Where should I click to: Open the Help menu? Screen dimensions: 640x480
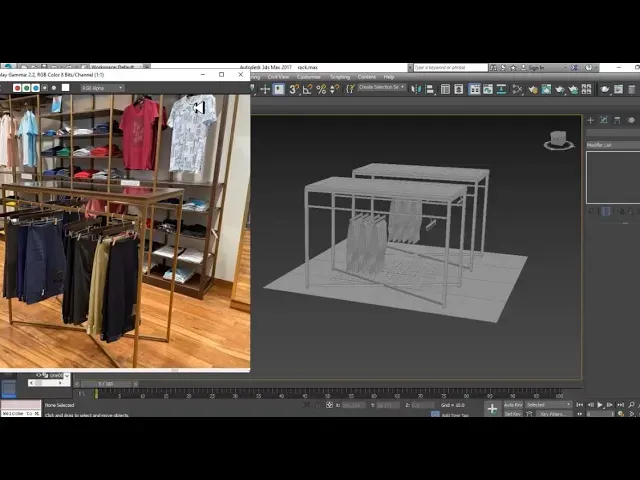(x=389, y=76)
